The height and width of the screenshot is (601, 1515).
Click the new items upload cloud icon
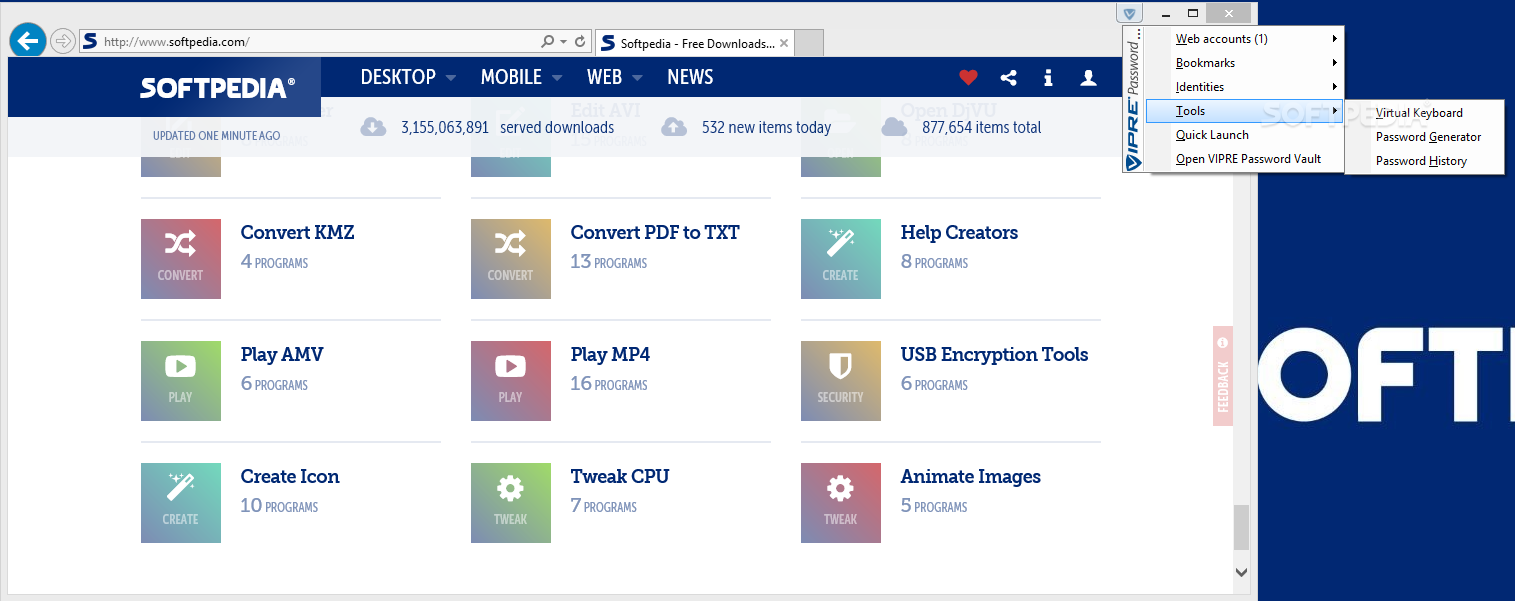click(x=674, y=127)
